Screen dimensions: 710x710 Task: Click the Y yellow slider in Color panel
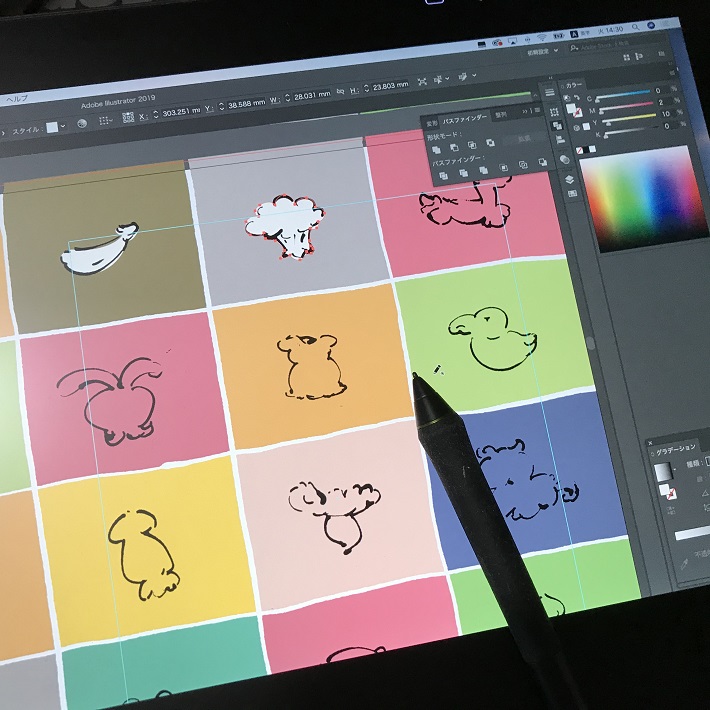[x=629, y=118]
